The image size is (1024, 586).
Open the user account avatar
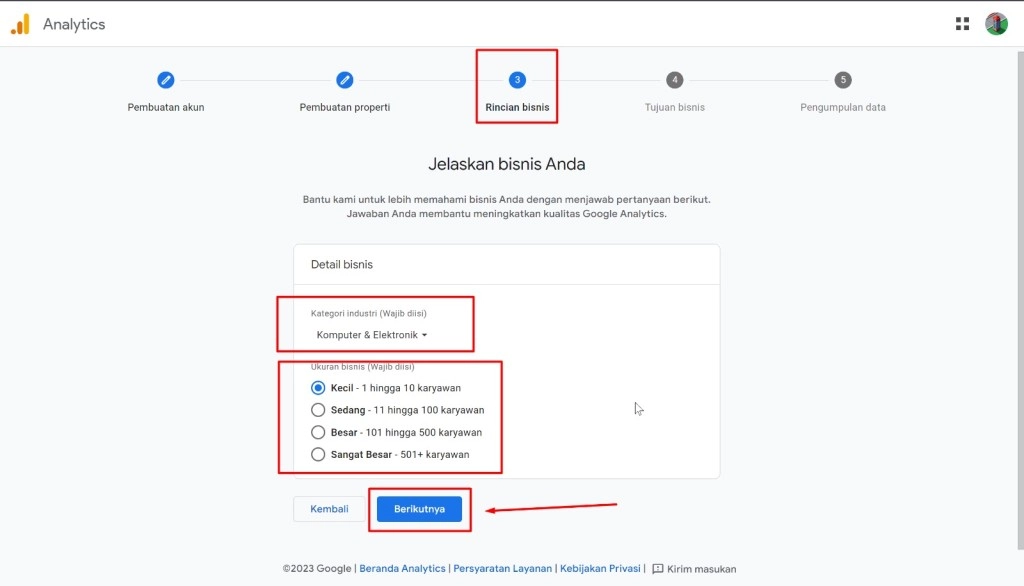coord(996,24)
